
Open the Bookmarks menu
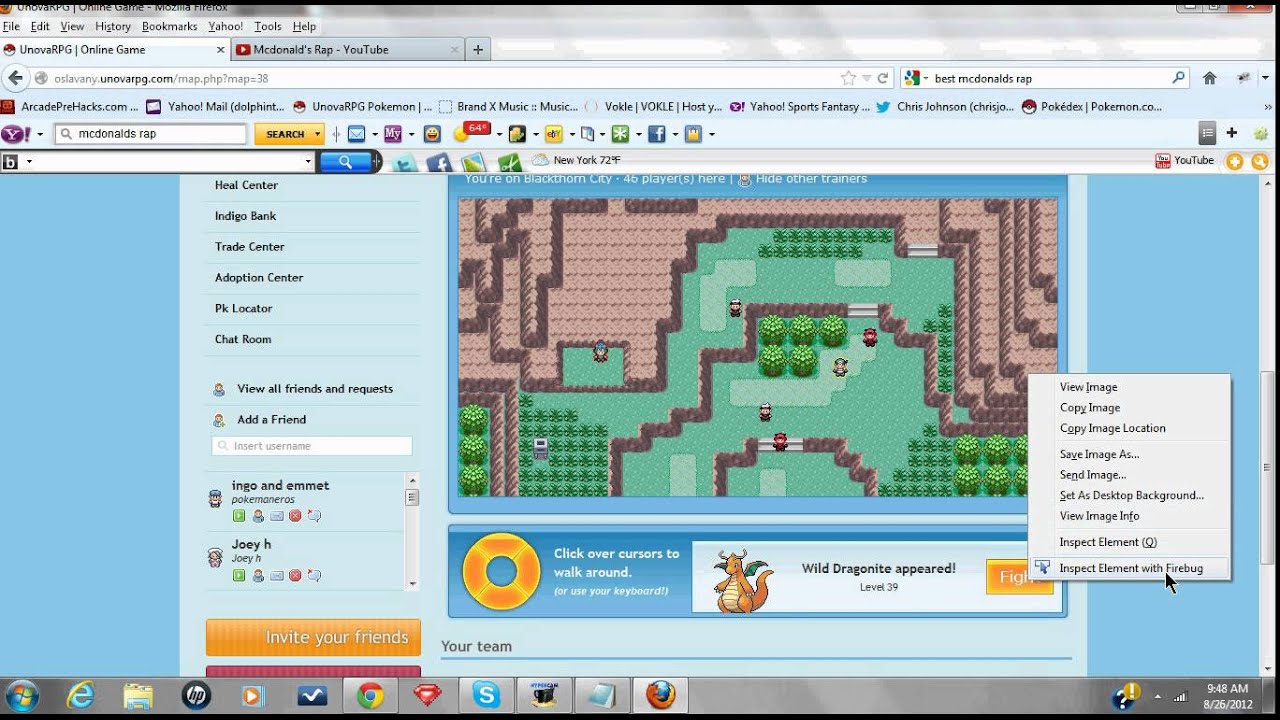click(169, 26)
